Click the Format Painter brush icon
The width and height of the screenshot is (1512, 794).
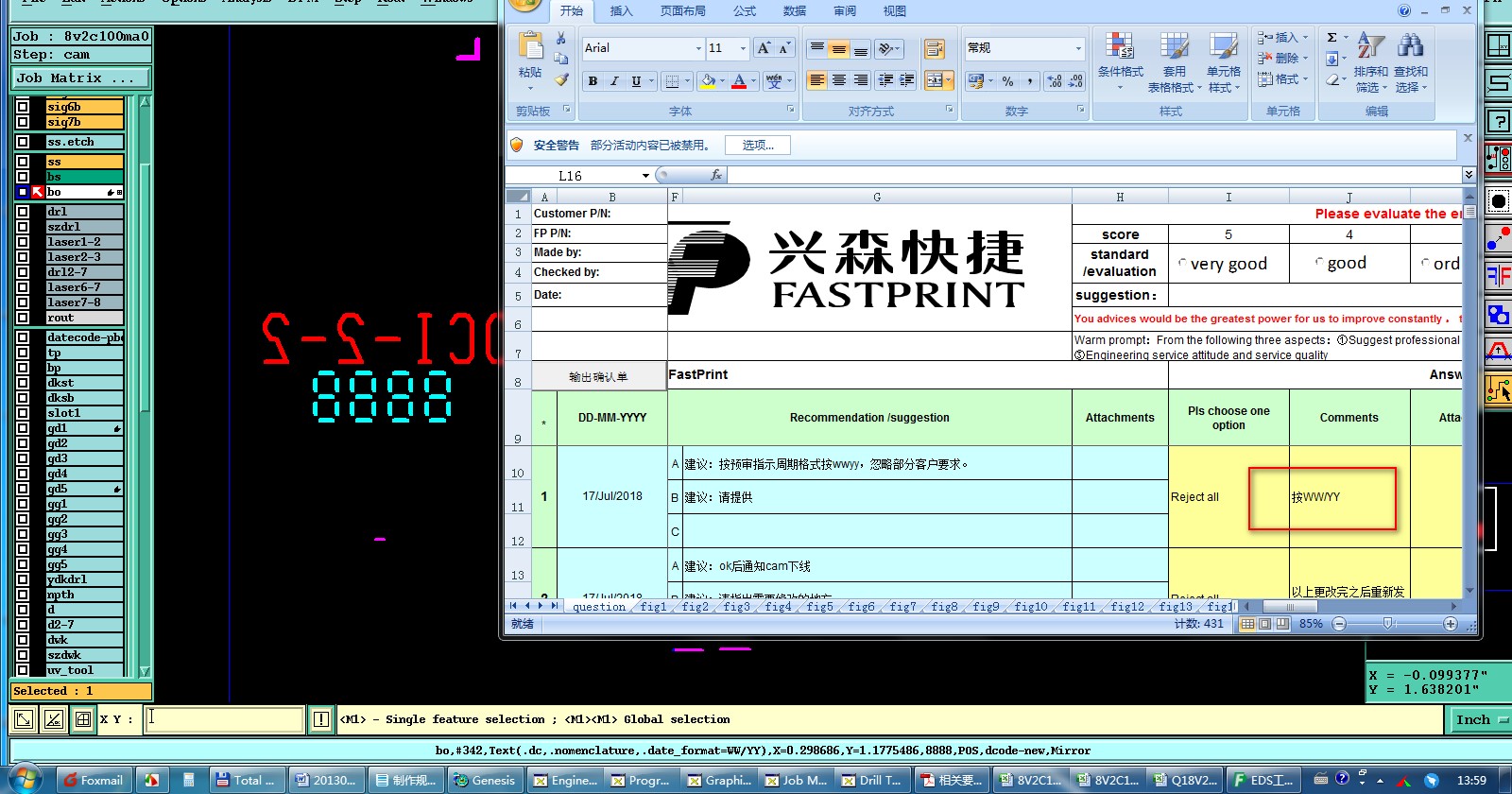(561, 80)
